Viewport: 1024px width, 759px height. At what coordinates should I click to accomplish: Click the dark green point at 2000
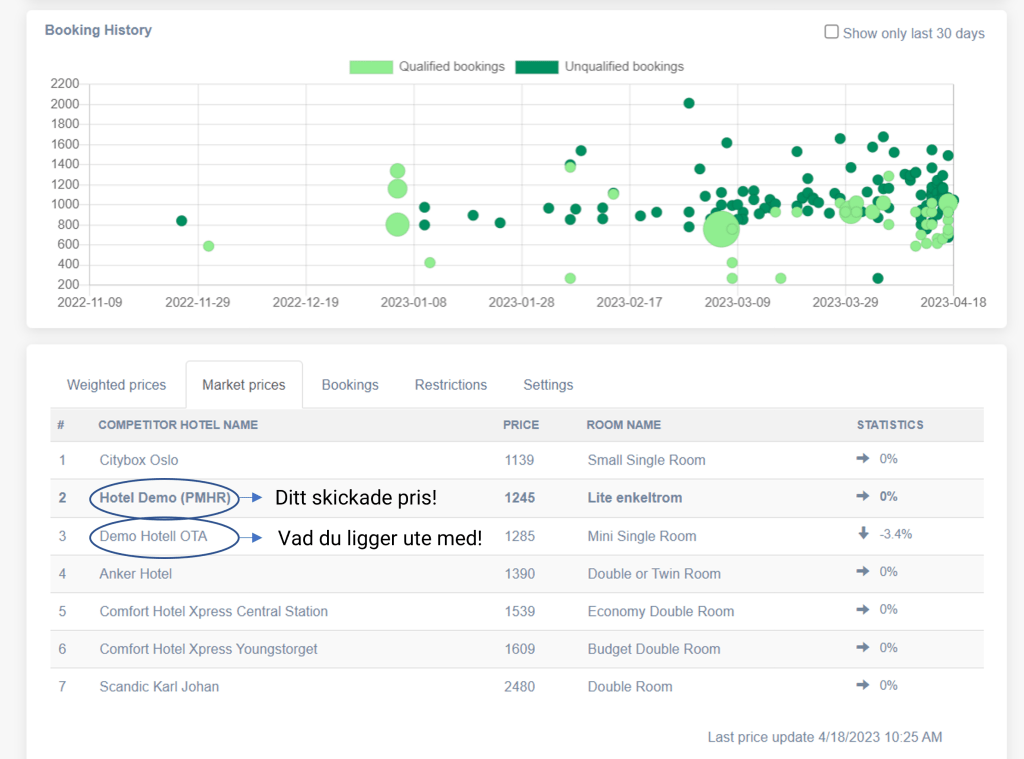[x=689, y=103]
